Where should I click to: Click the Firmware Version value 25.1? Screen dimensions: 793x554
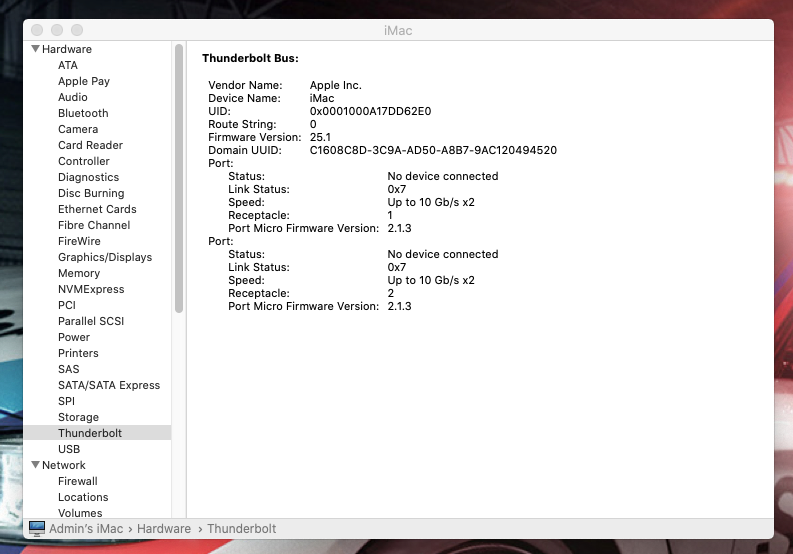click(320, 137)
